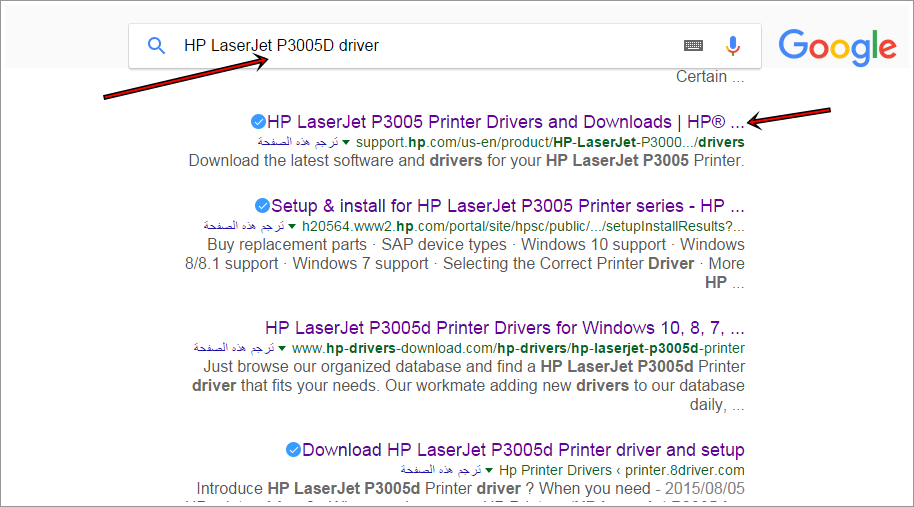The width and height of the screenshot is (914, 507).
Task: Click the www.hp-drivers-download.com URL text
Action: click(x=518, y=348)
